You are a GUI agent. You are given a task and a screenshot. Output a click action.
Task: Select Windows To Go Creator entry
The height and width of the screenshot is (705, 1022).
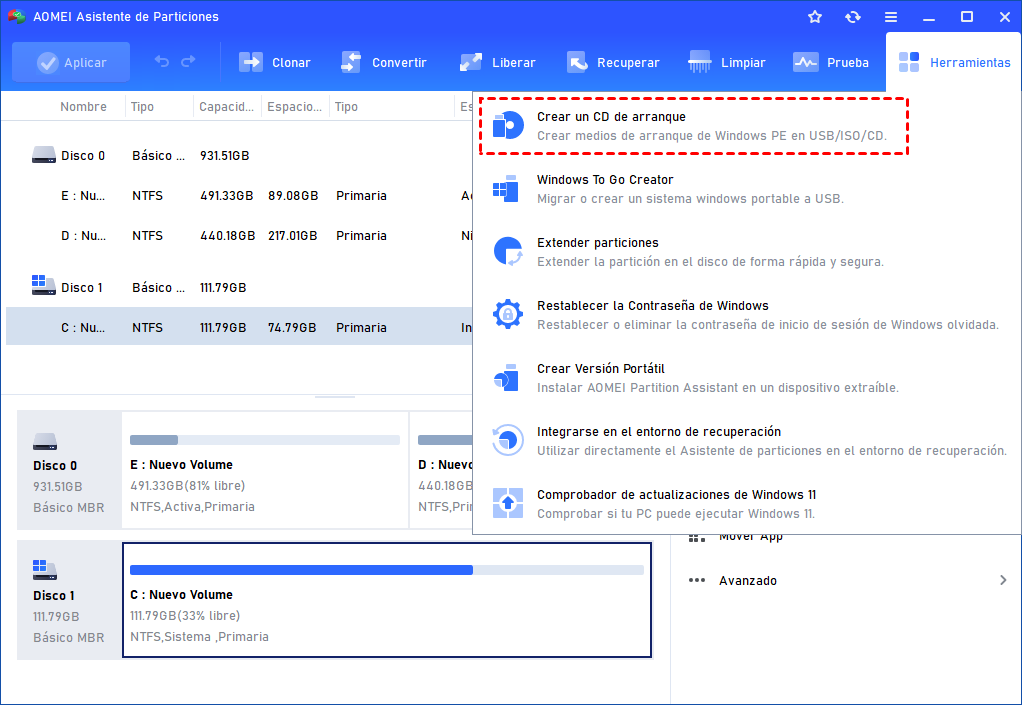(747, 189)
